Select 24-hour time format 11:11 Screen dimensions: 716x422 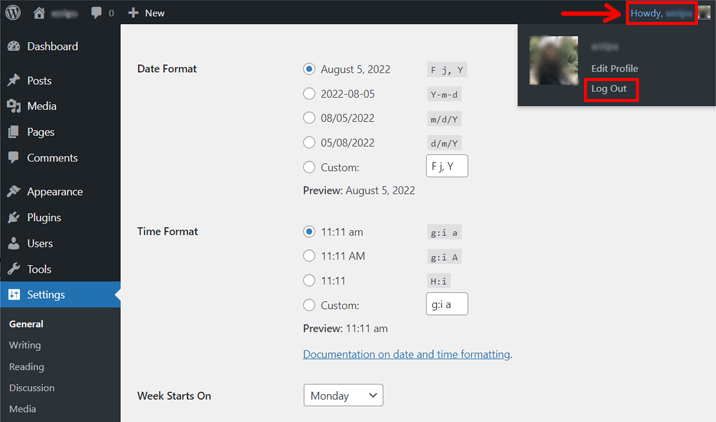click(309, 280)
